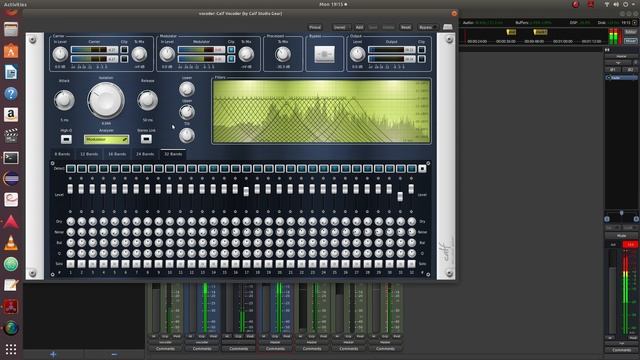Screen dimensions: 640x360
Task: Click the Modulator To Mix knob
Action: [246, 54]
